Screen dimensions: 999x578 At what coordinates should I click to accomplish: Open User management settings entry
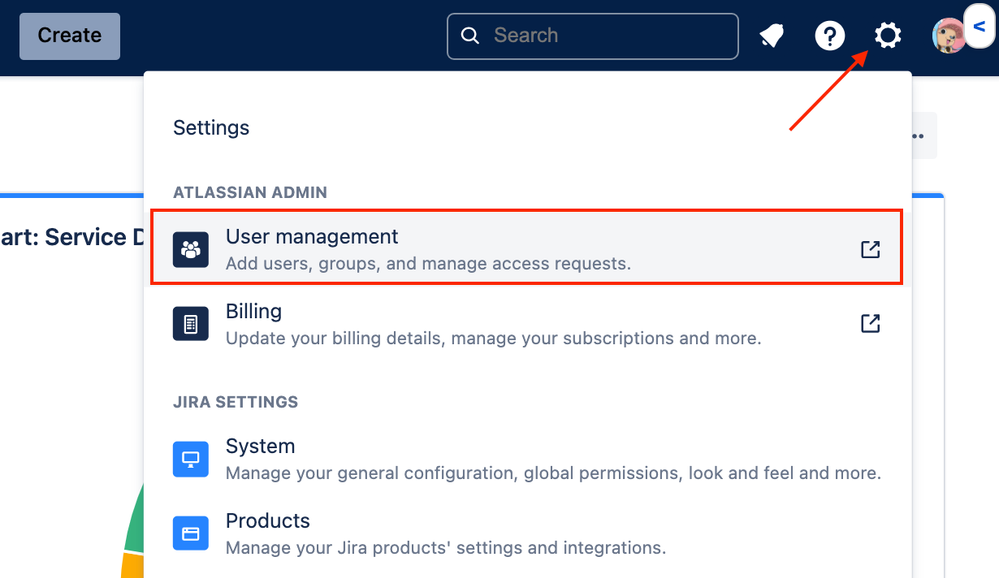pos(527,247)
